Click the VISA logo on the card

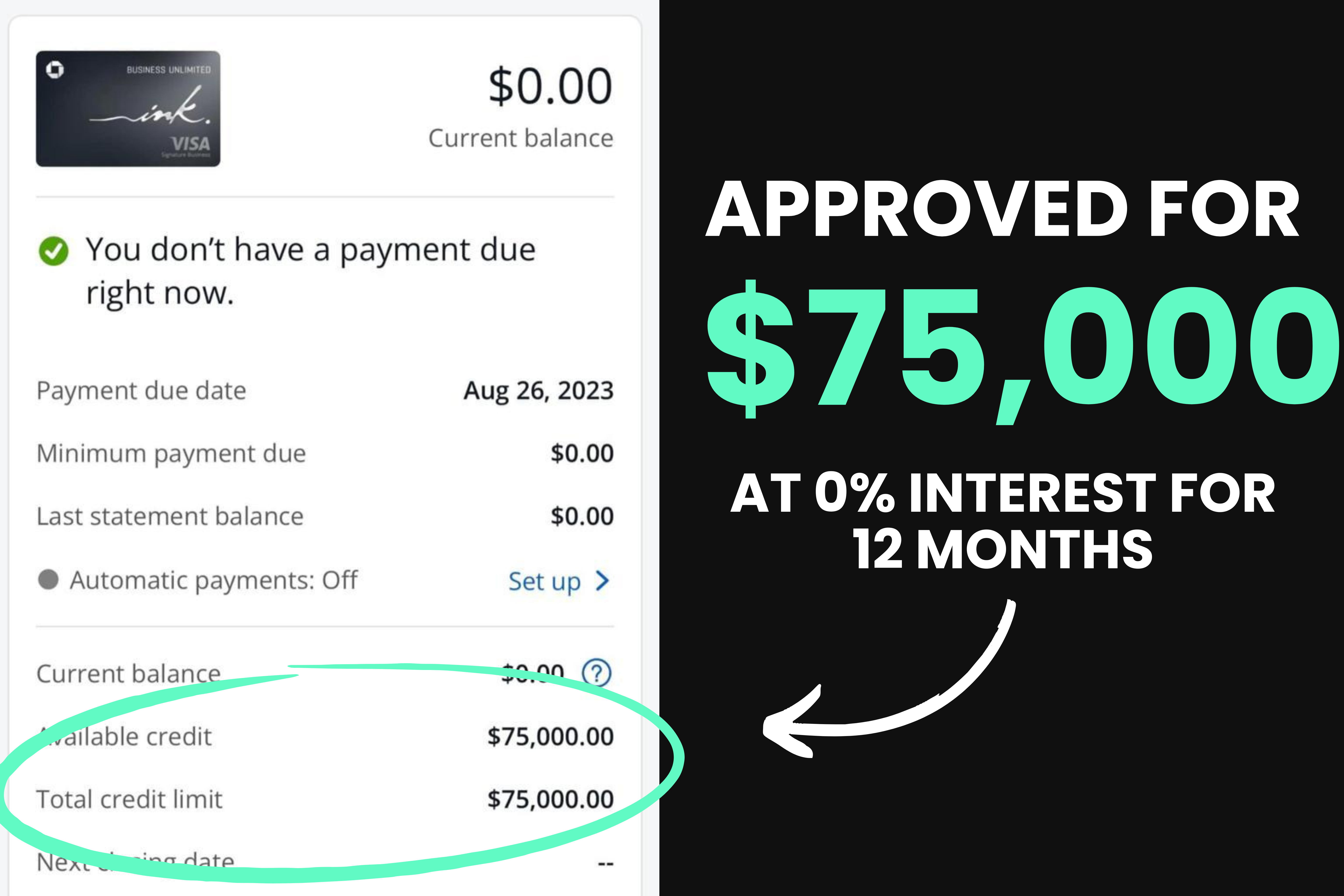191,143
